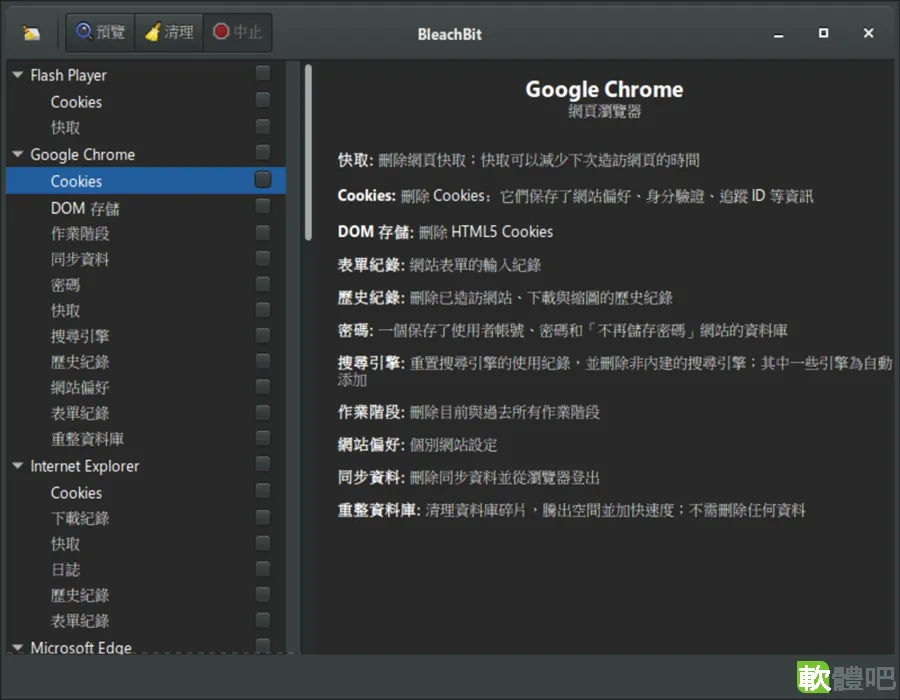
Task: Check the Google Chrome 表單紀錄 checkbox
Action: pos(262,413)
